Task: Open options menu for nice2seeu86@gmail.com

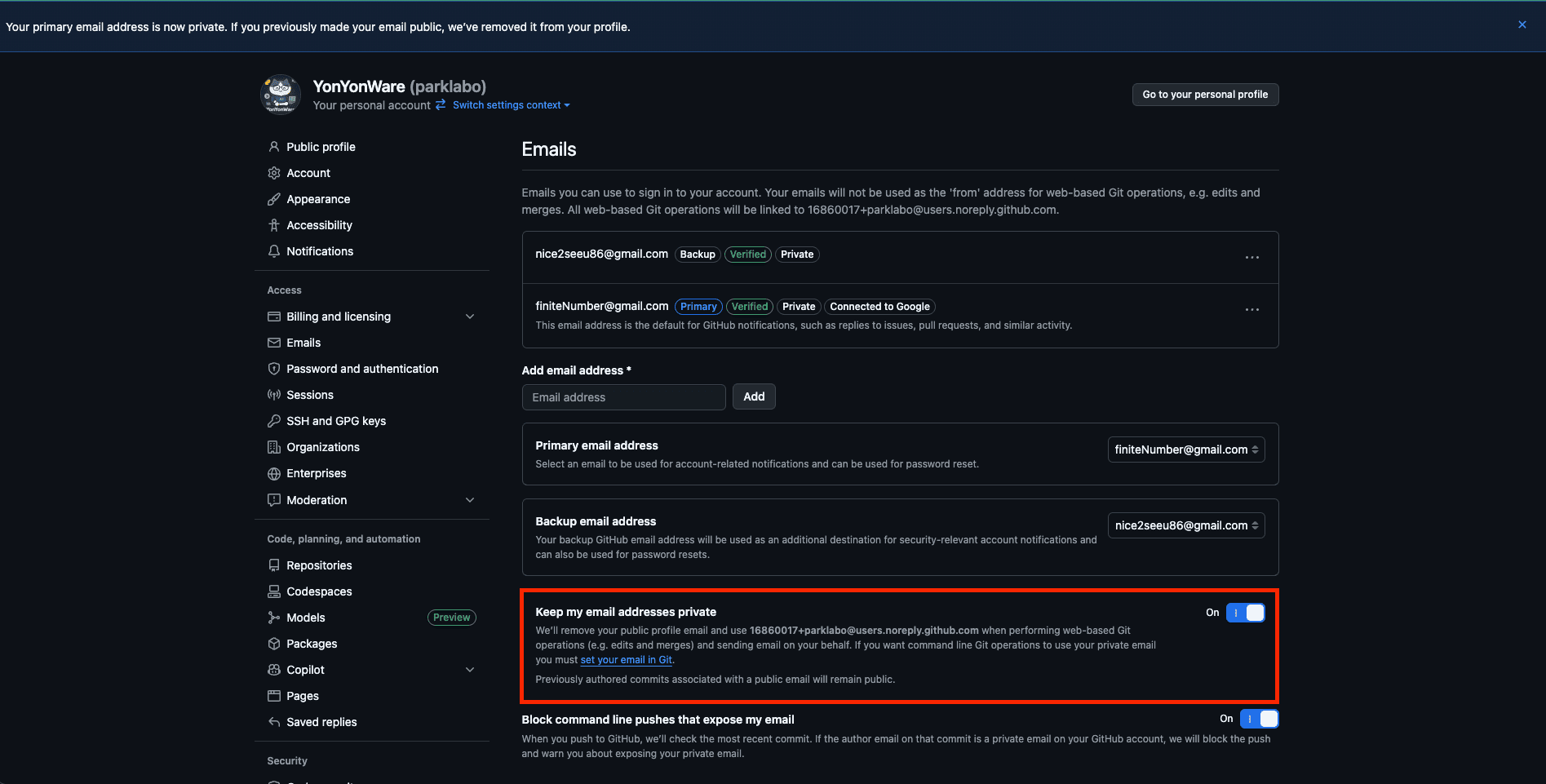Action: (1251, 257)
